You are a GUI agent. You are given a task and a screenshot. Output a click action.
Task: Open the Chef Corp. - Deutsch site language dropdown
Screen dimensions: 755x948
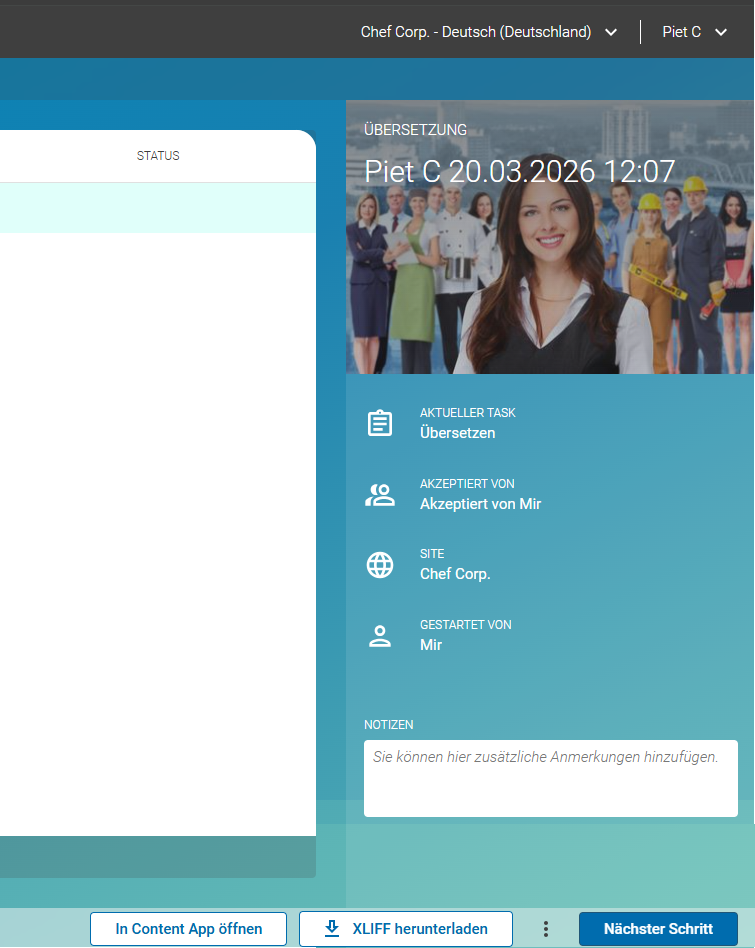(488, 32)
